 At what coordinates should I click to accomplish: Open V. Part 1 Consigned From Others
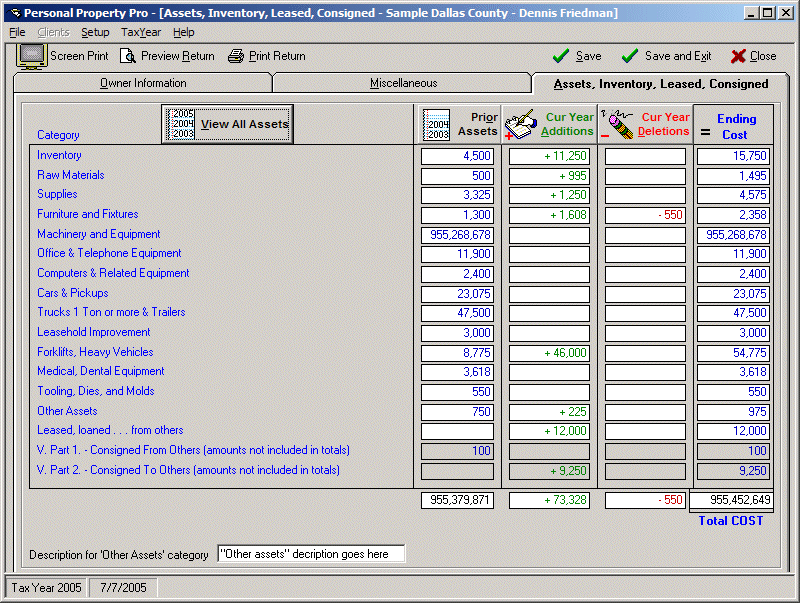[193, 450]
